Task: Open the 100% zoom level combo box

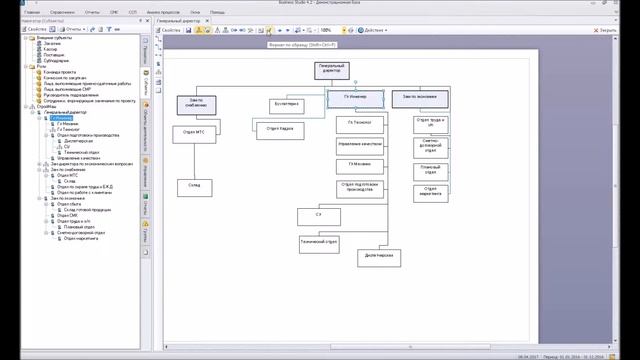Action: [333, 30]
